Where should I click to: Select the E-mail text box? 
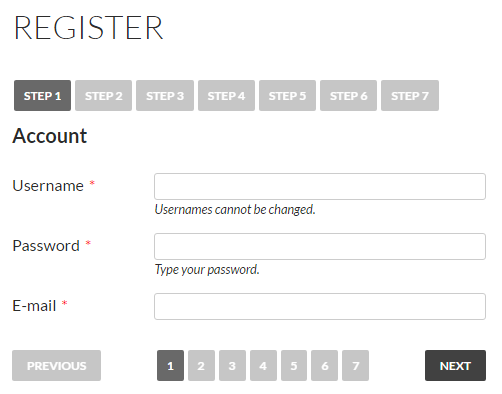click(320, 306)
